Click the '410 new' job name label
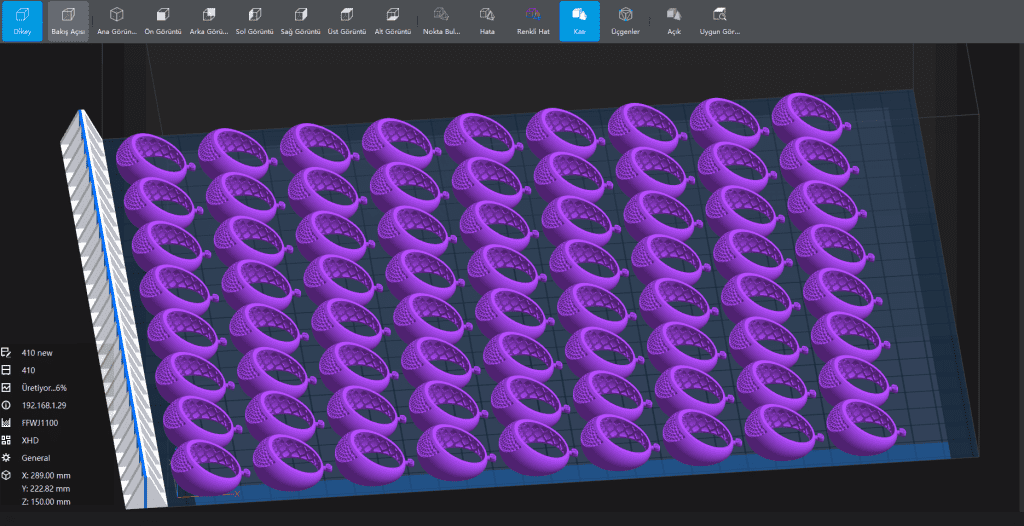 coord(36,352)
